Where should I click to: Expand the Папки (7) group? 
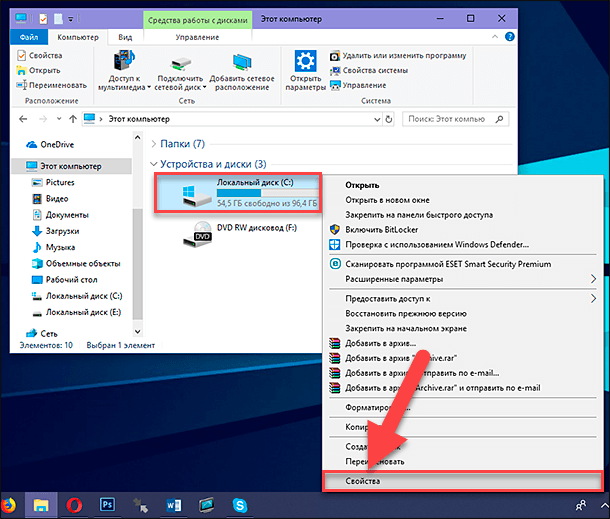click(154, 144)
